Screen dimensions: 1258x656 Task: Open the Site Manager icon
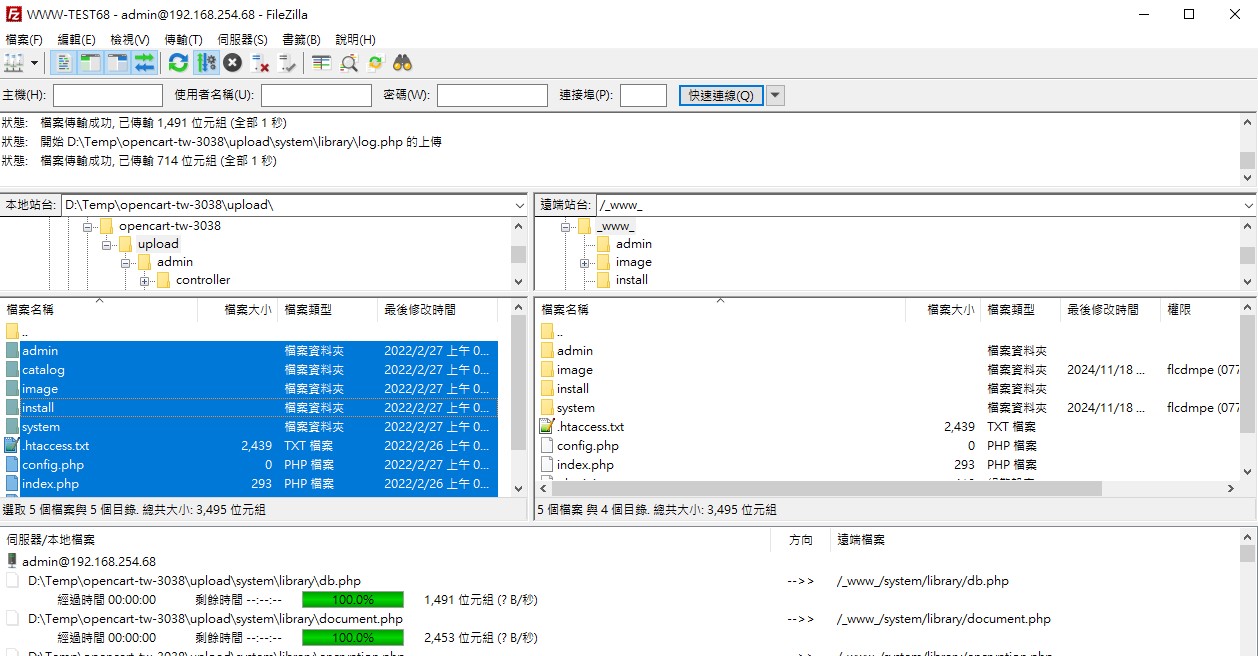(x=14, y=63)
